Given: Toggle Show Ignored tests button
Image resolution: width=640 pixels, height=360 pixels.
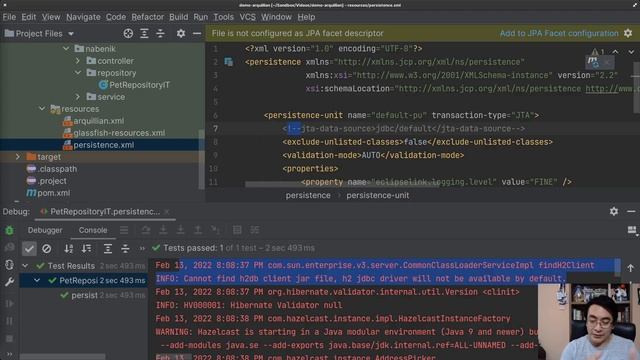Looking at the screenshot, I should coord(47,248).
